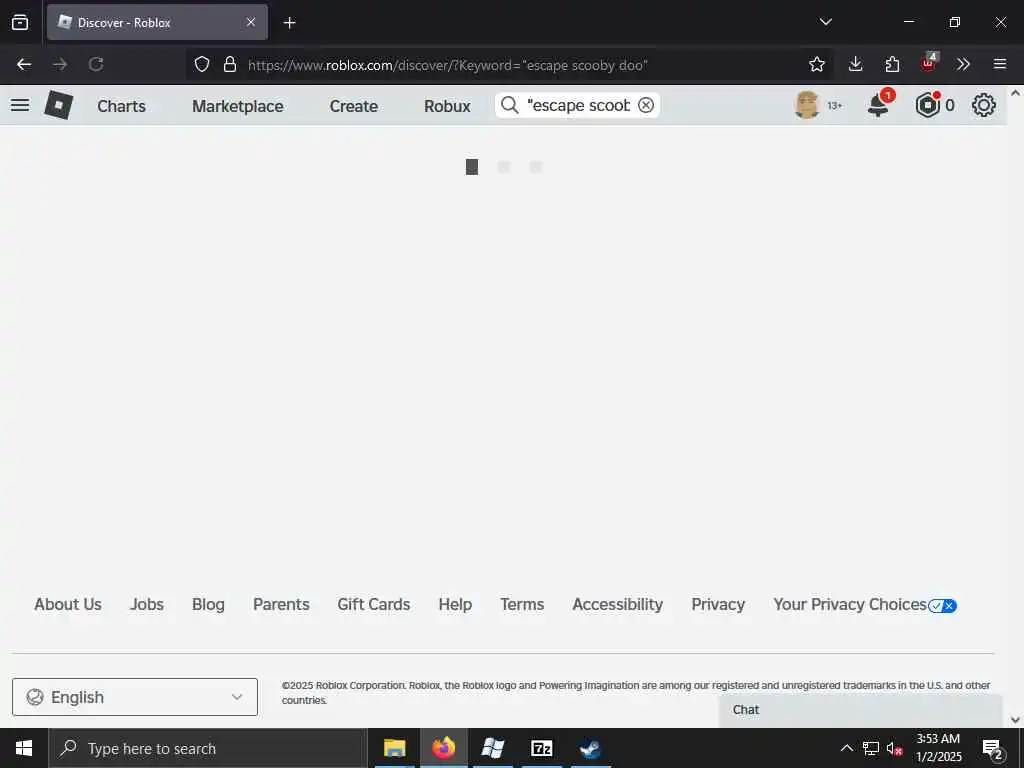Open the taskbar clock and date

tap(938, 748)
